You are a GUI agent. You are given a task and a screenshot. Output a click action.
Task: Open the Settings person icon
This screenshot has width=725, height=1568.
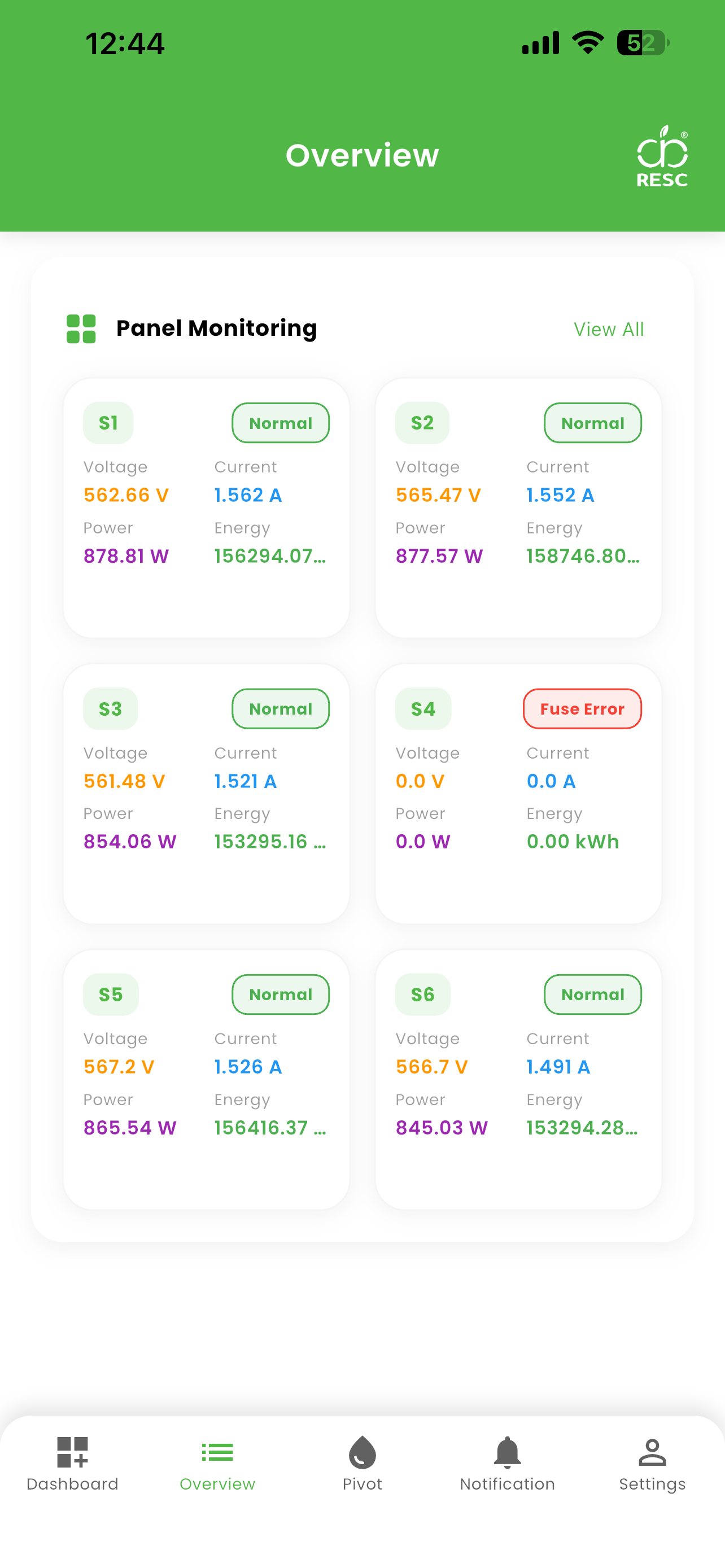652,1452
